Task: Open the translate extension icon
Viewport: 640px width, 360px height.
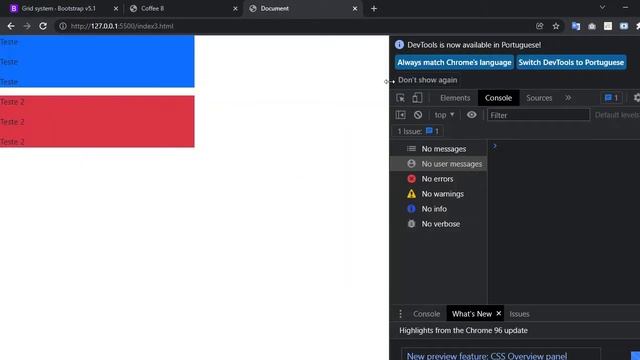Action: click(x=576, y=26)
